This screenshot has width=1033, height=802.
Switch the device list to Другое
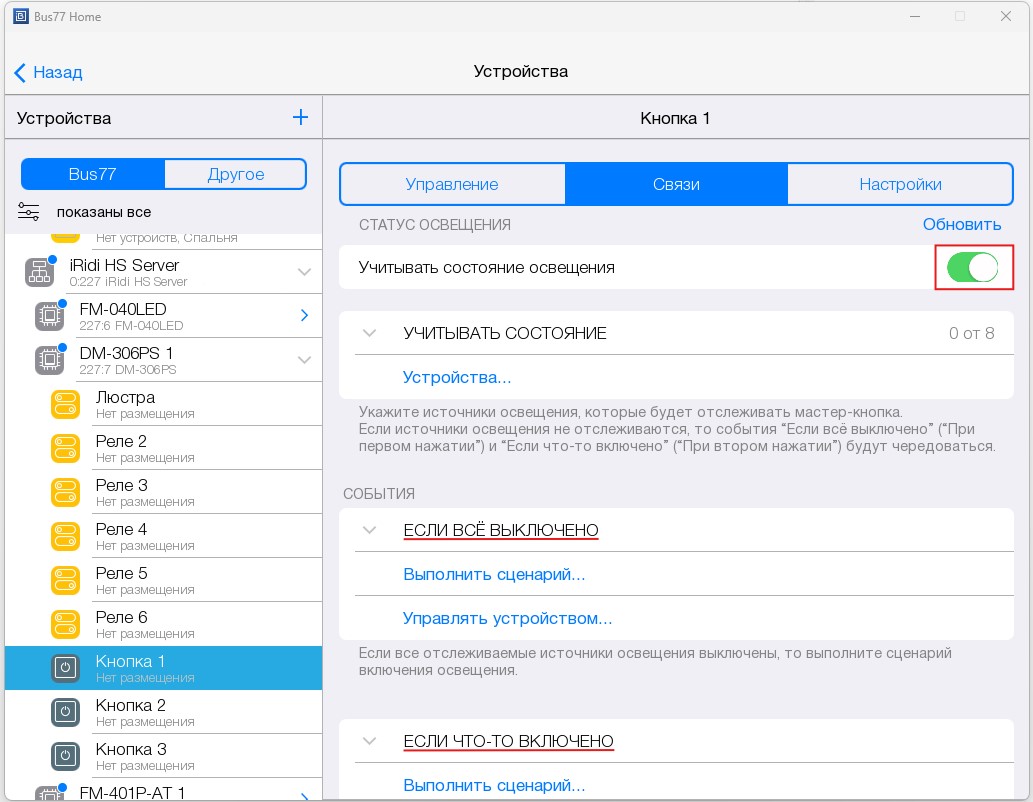(x=235, y=174)
